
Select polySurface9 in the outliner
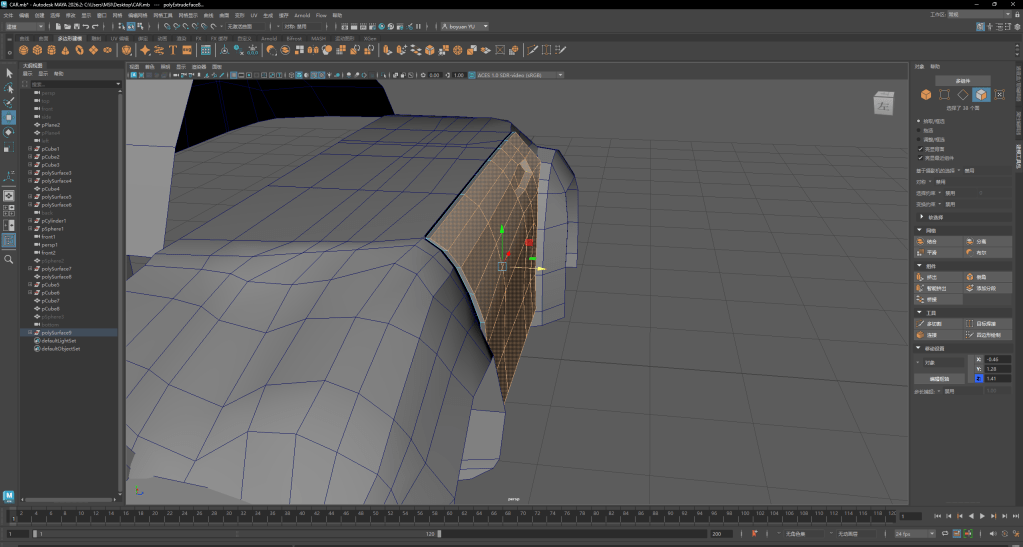click(x=56, y=333)
